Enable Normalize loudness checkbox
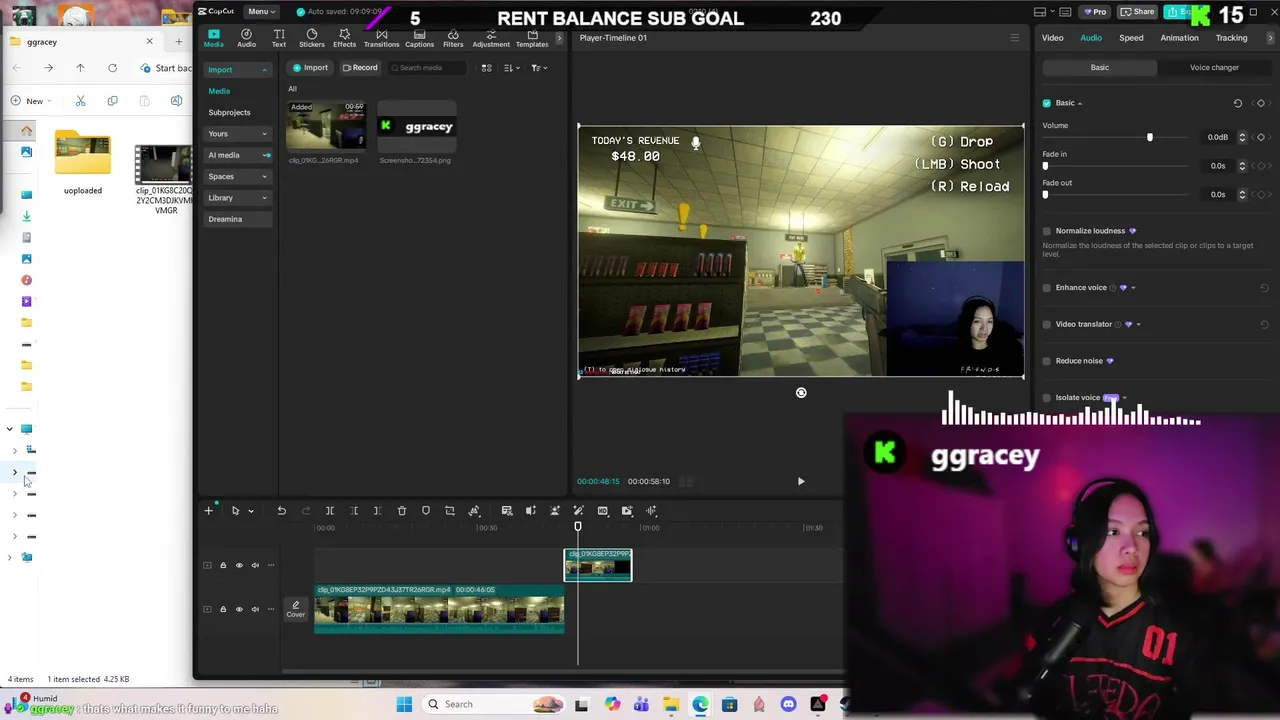1280x720 pixels. (x=1047, y=231)
